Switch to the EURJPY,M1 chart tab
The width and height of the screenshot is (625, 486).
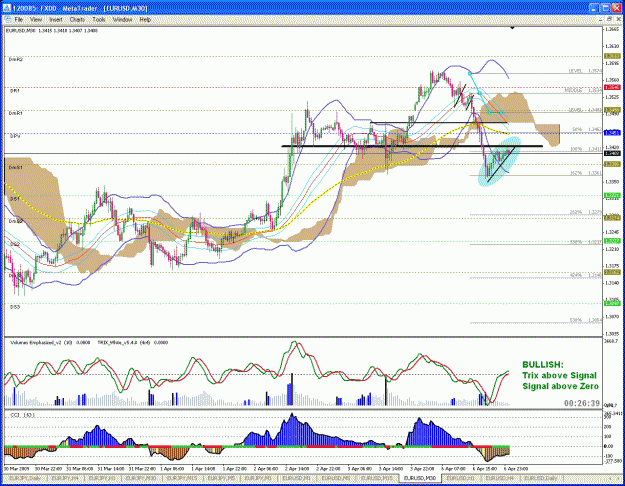coord(258,478)
